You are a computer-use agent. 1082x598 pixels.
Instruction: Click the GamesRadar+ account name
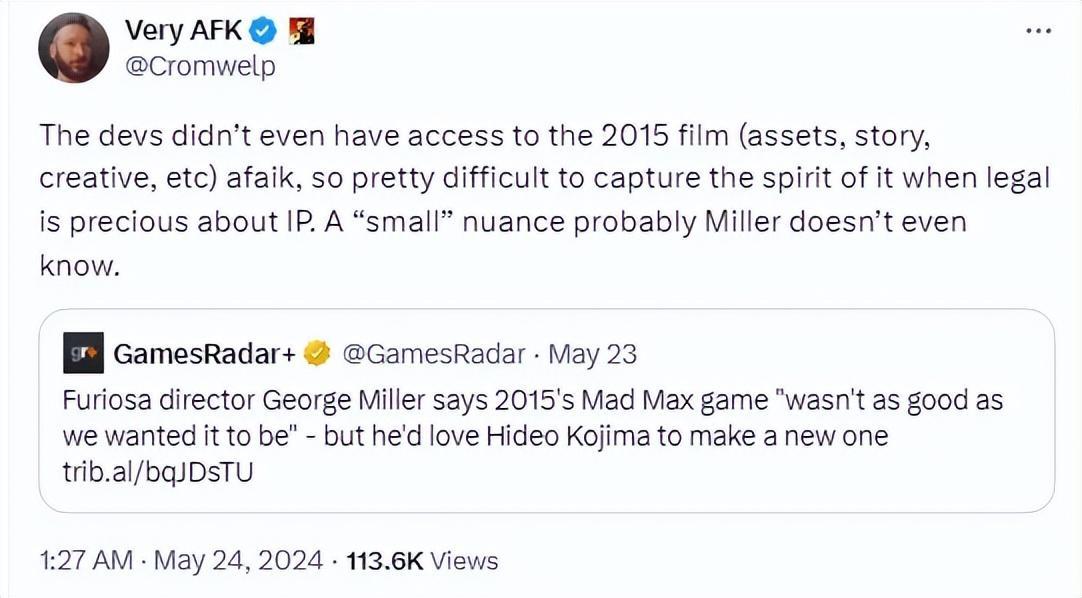(207, 354)
